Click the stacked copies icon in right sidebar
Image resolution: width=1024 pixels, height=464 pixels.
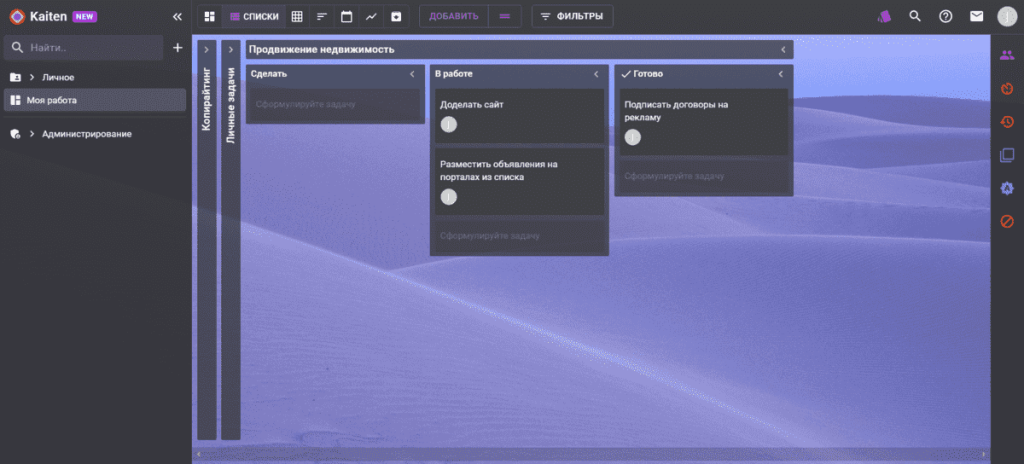tap(1007, 155)
